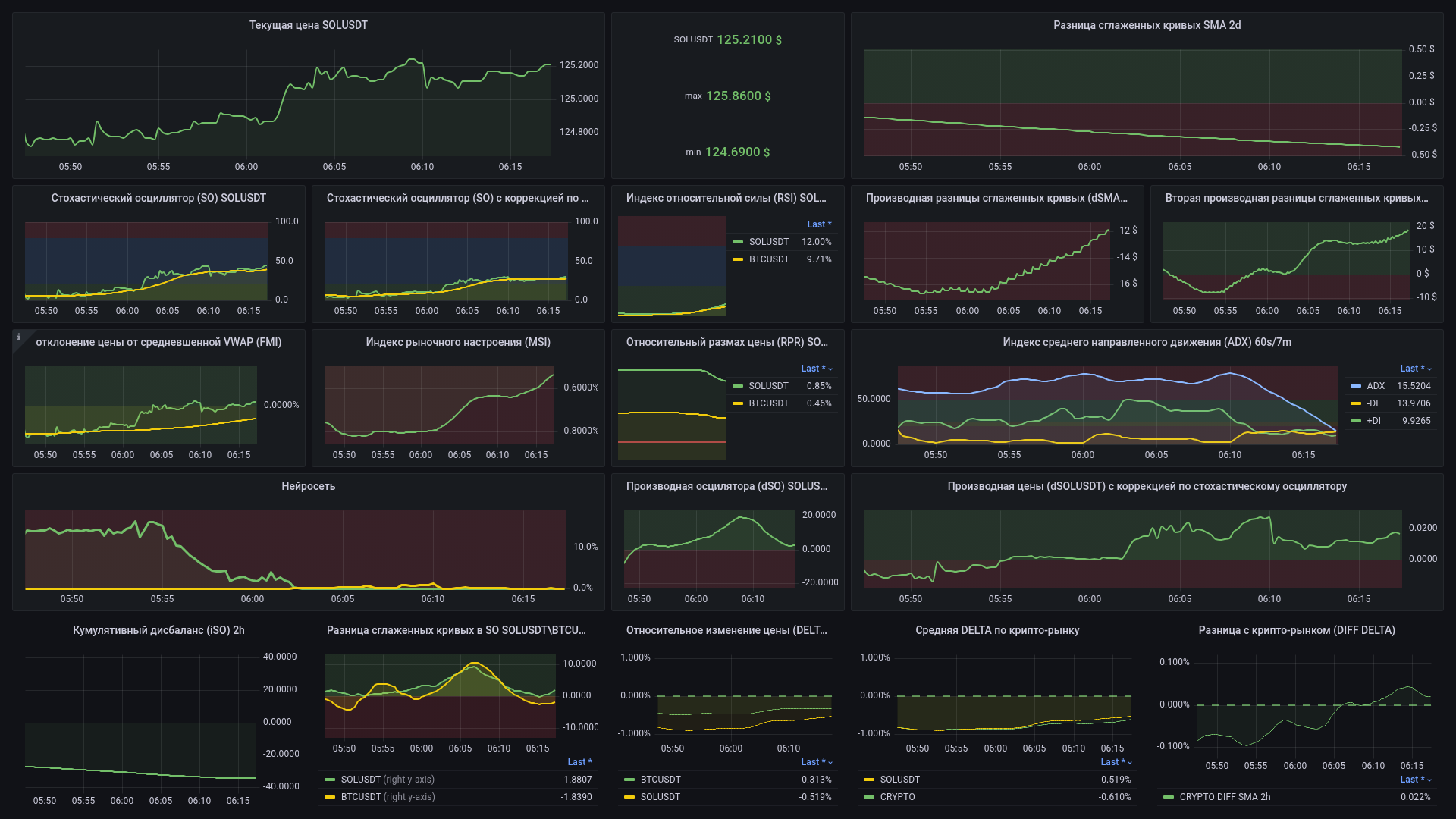This screenshot has width=1456, height=819.
Task: Click green SOLUSDT color marker in RPR legend
Action: [x=738, y=386]
